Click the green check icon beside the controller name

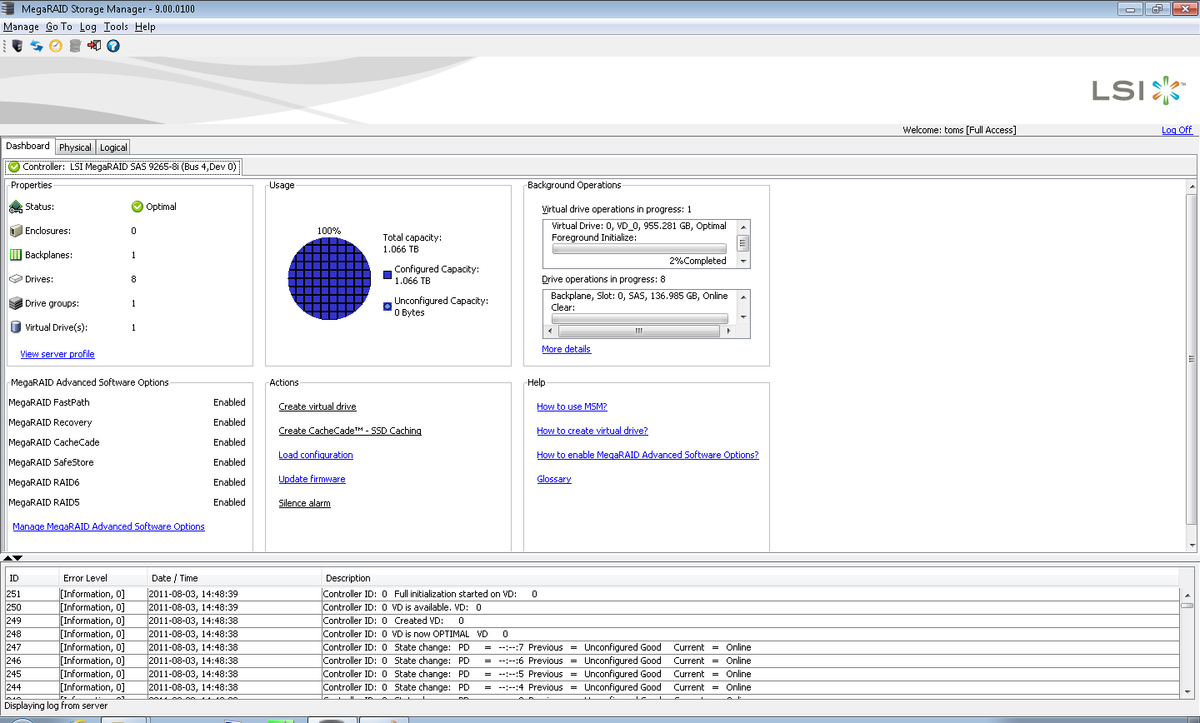(x=12, y=166)
